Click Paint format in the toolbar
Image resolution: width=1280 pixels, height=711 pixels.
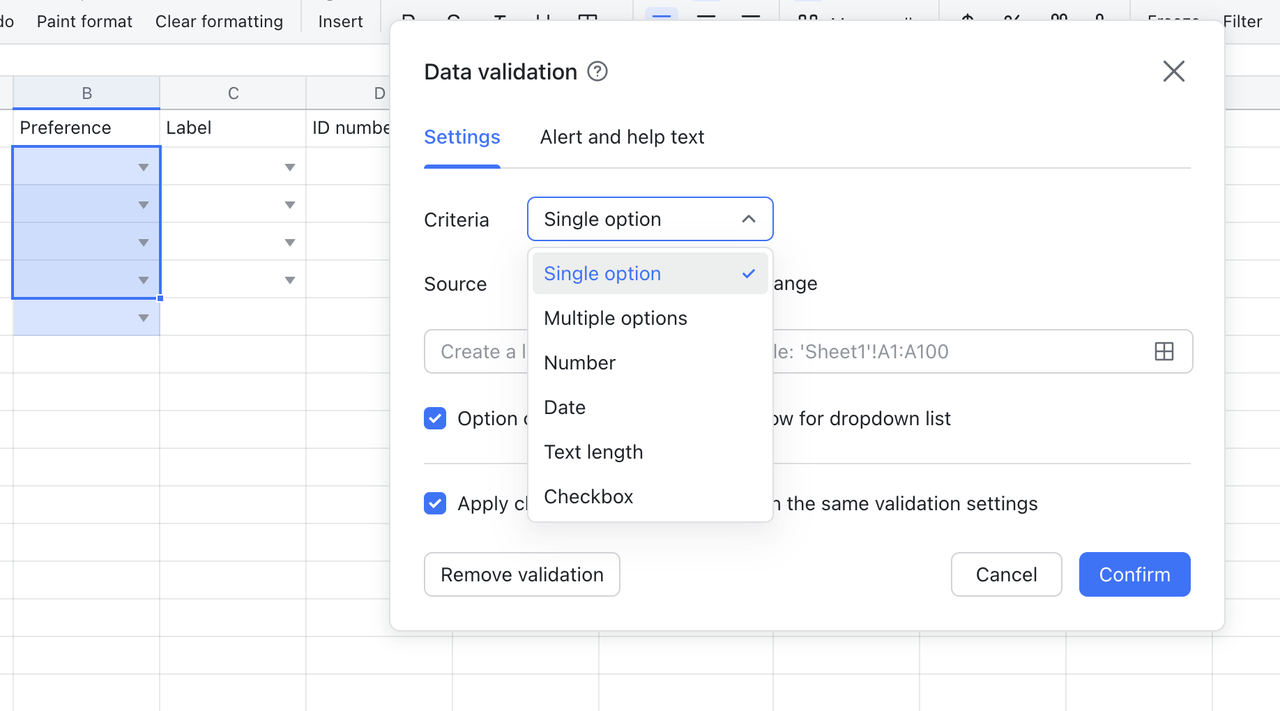tap(84, 21)
